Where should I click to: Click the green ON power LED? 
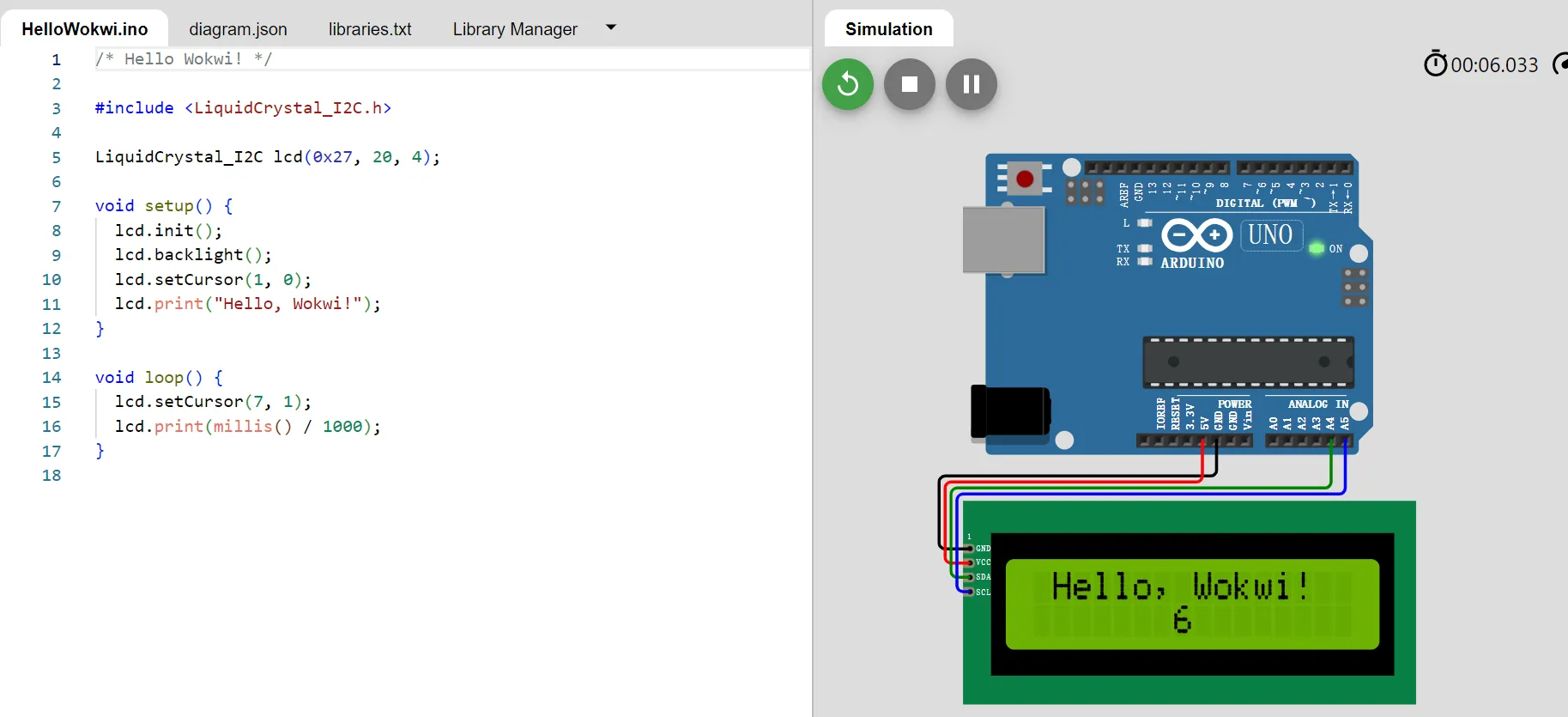pyautogui.click(x=1316, y=248)
